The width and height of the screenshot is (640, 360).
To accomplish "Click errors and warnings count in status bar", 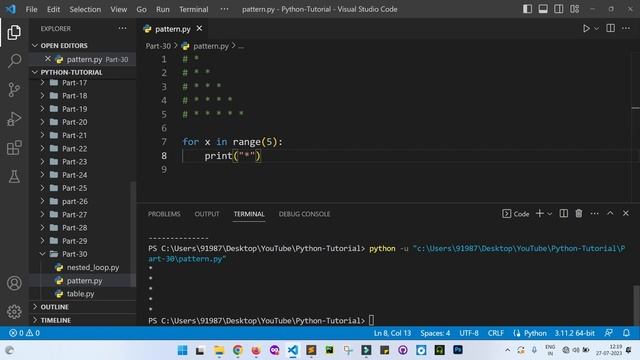I will pos(24,333).
